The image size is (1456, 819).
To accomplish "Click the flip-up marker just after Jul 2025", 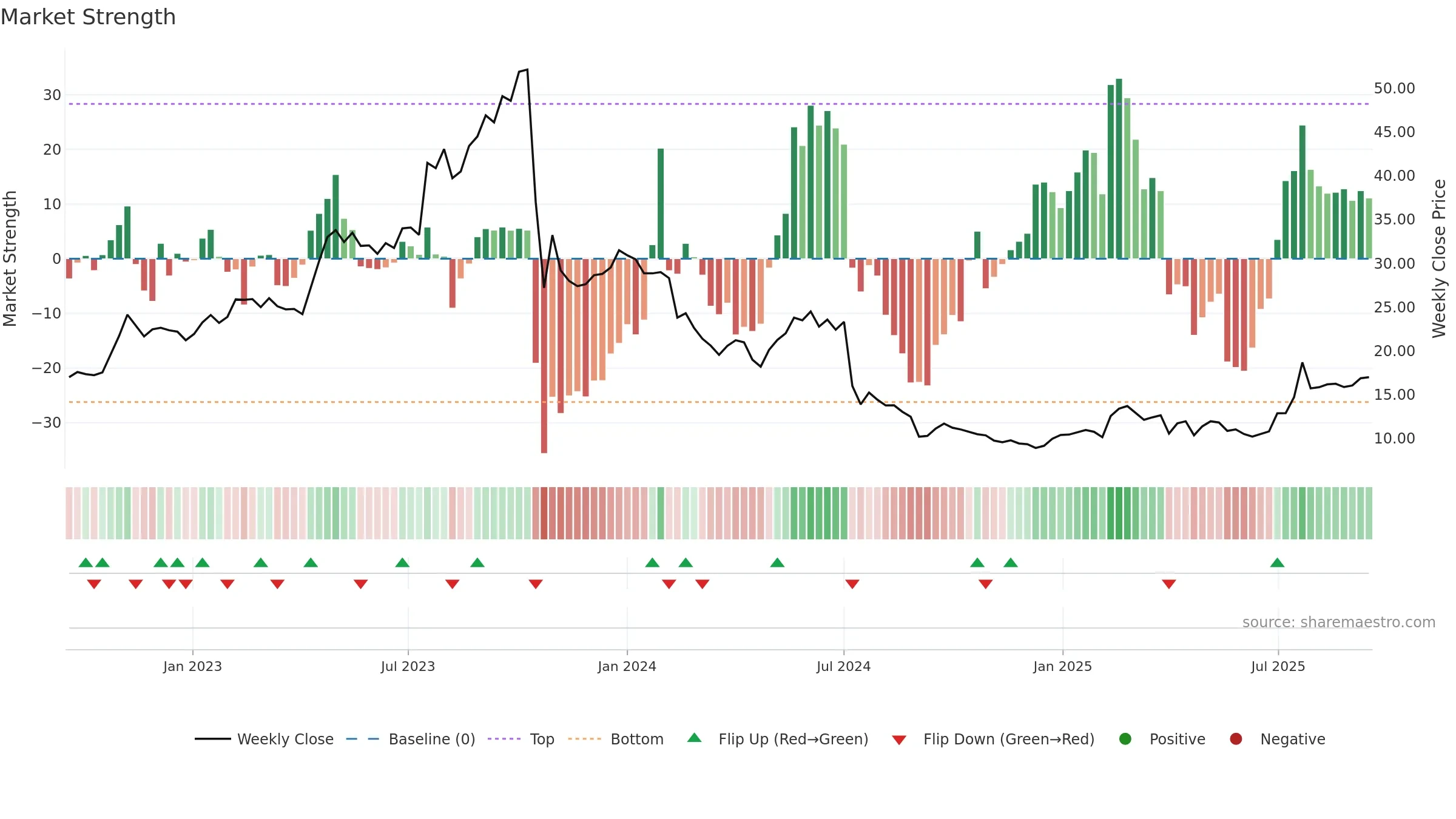I will (1277, 562).
